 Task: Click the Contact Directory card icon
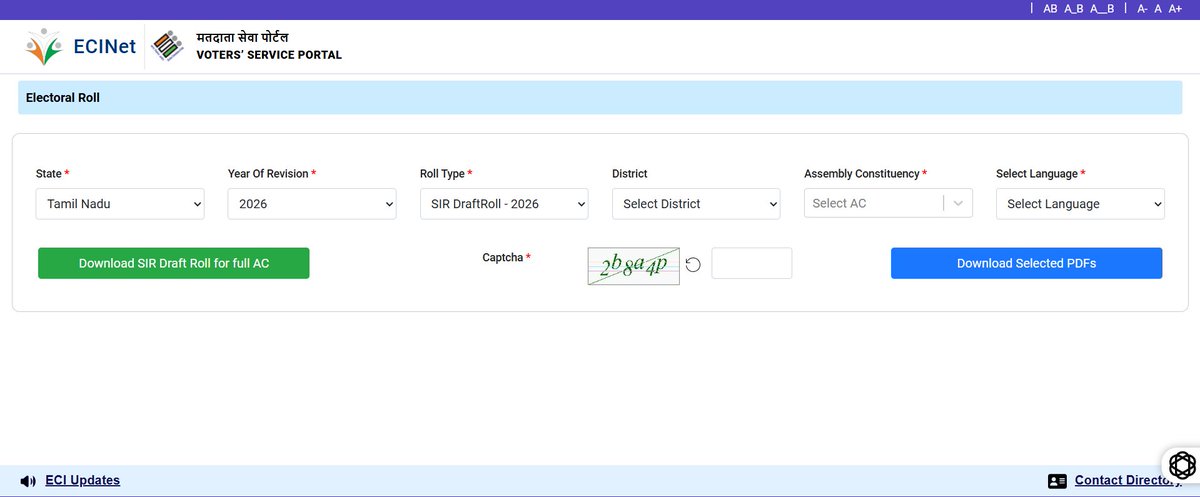click(1057, 481)
